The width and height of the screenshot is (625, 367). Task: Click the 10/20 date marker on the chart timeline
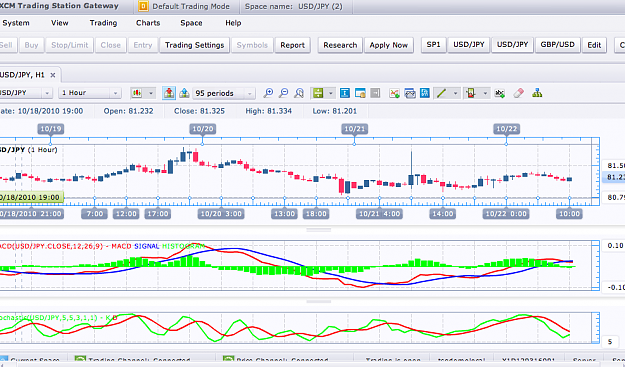202,129
